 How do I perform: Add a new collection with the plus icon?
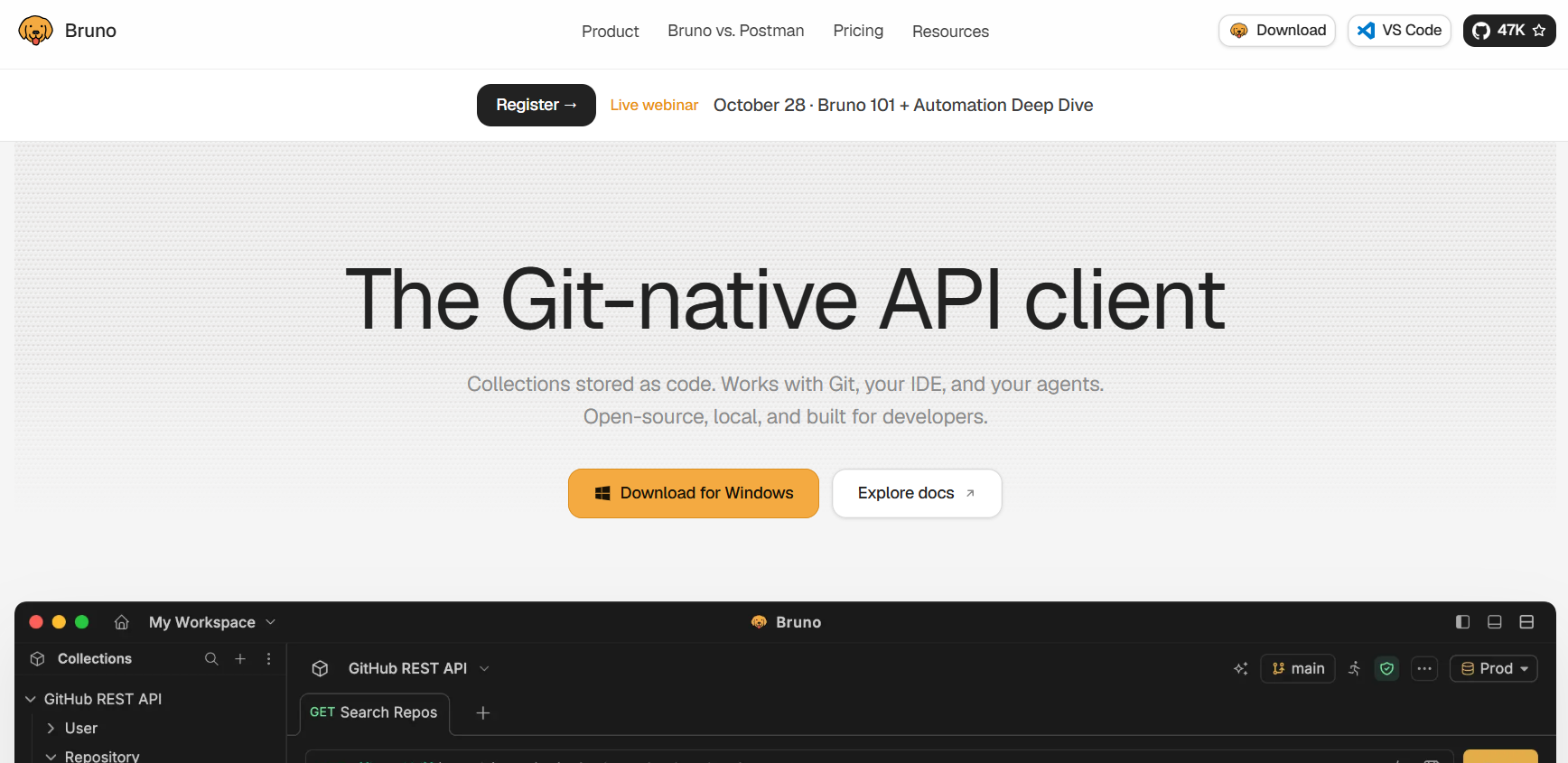pyautogui.click(x=240, y=659)
